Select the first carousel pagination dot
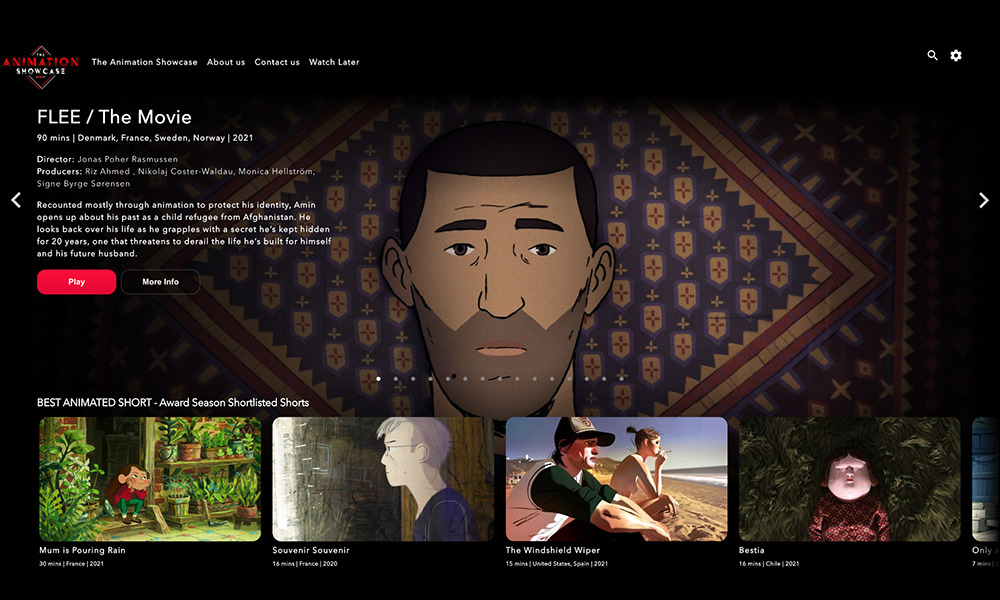The image size is (1000, 600). click(379, 379)
